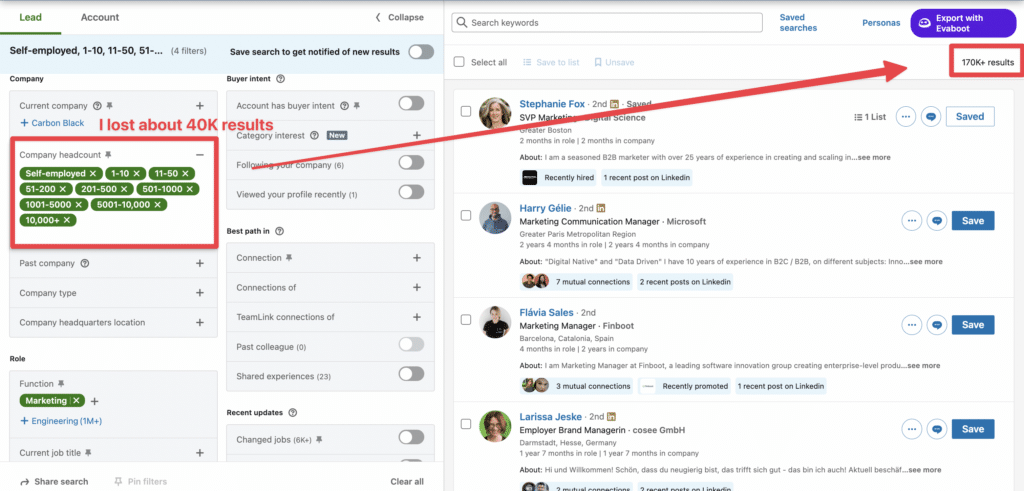Remove Marketing function tag
Screen dimensions: 1024x491
pyautogui.click(x=76, y=400)
